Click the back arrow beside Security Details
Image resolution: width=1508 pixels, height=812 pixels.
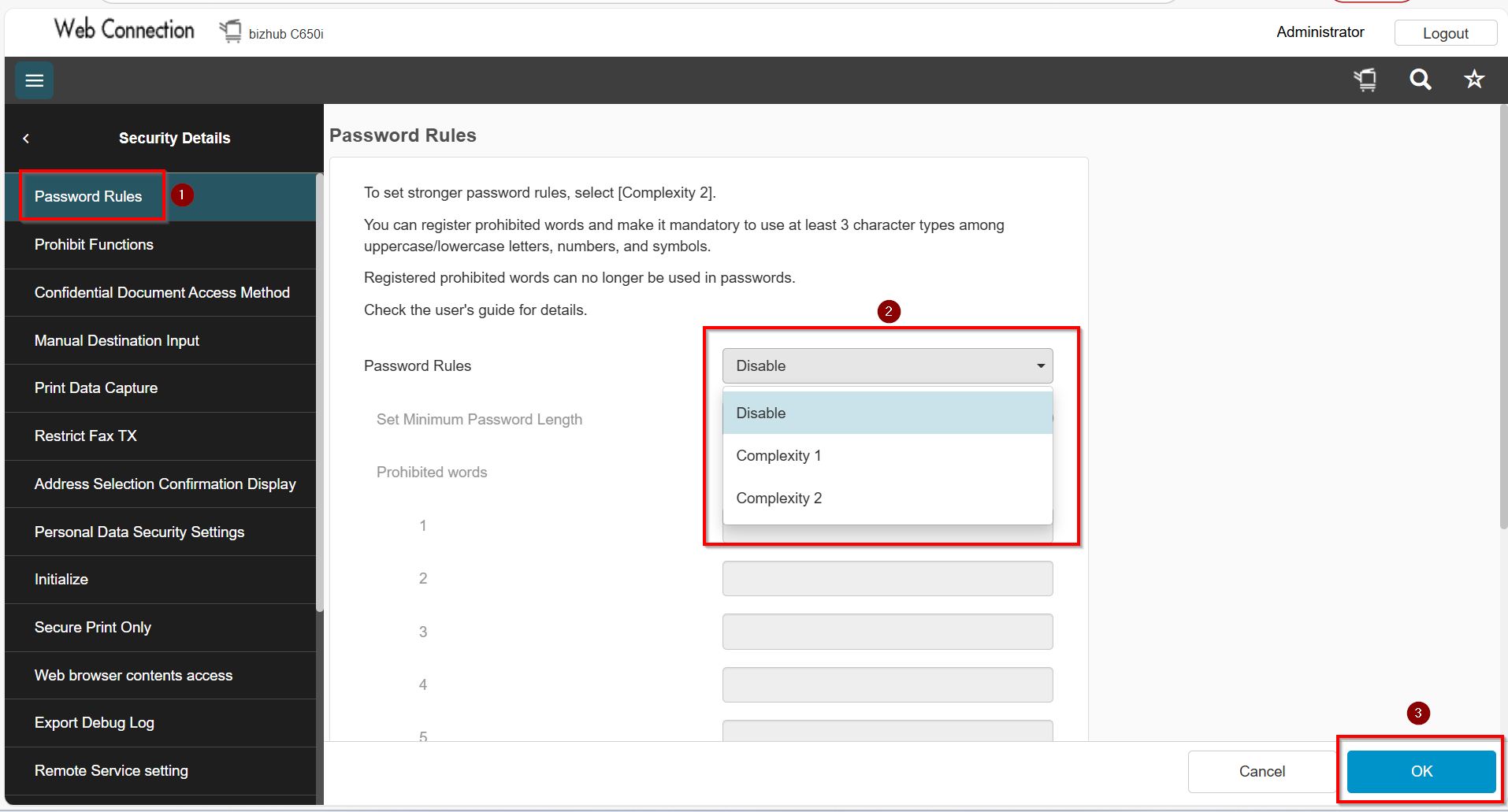click(x=26, y=139)
